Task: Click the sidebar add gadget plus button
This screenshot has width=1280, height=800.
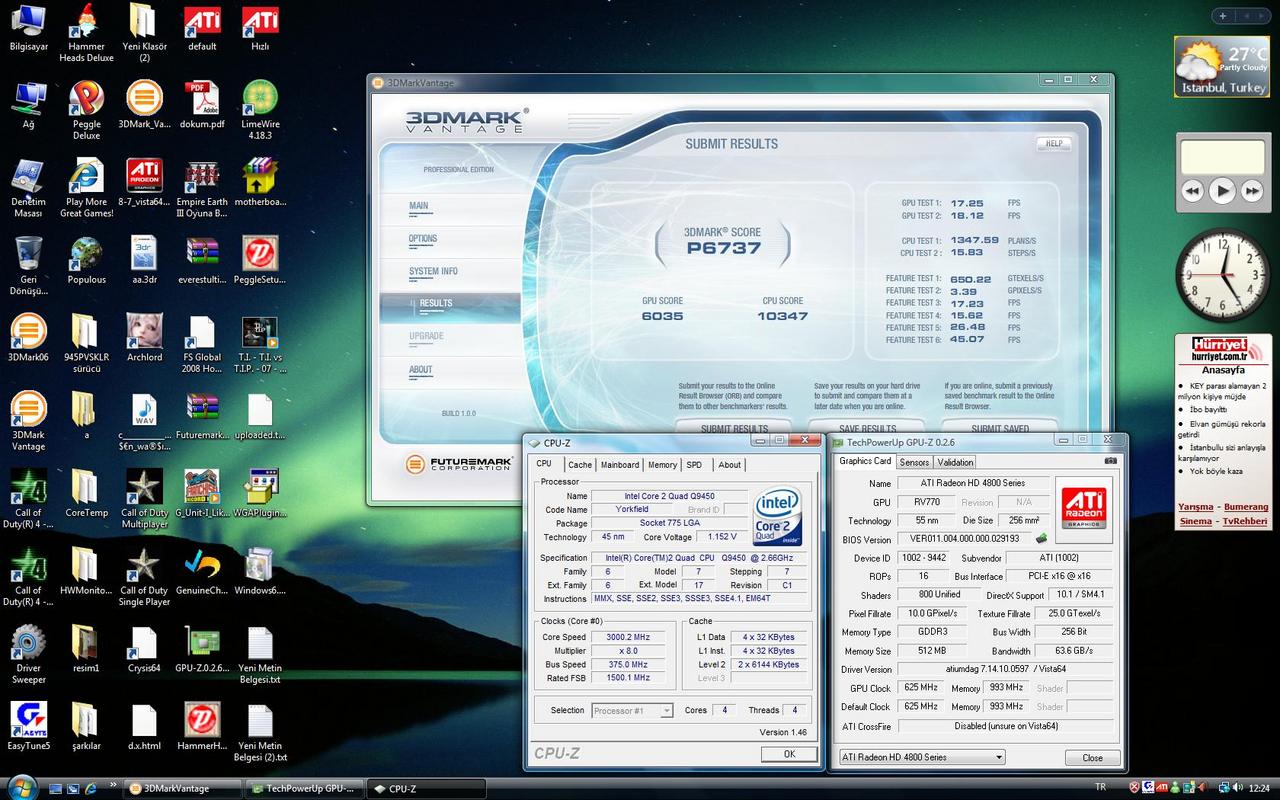Action: pyautogui.click(x=1223, y=15)
